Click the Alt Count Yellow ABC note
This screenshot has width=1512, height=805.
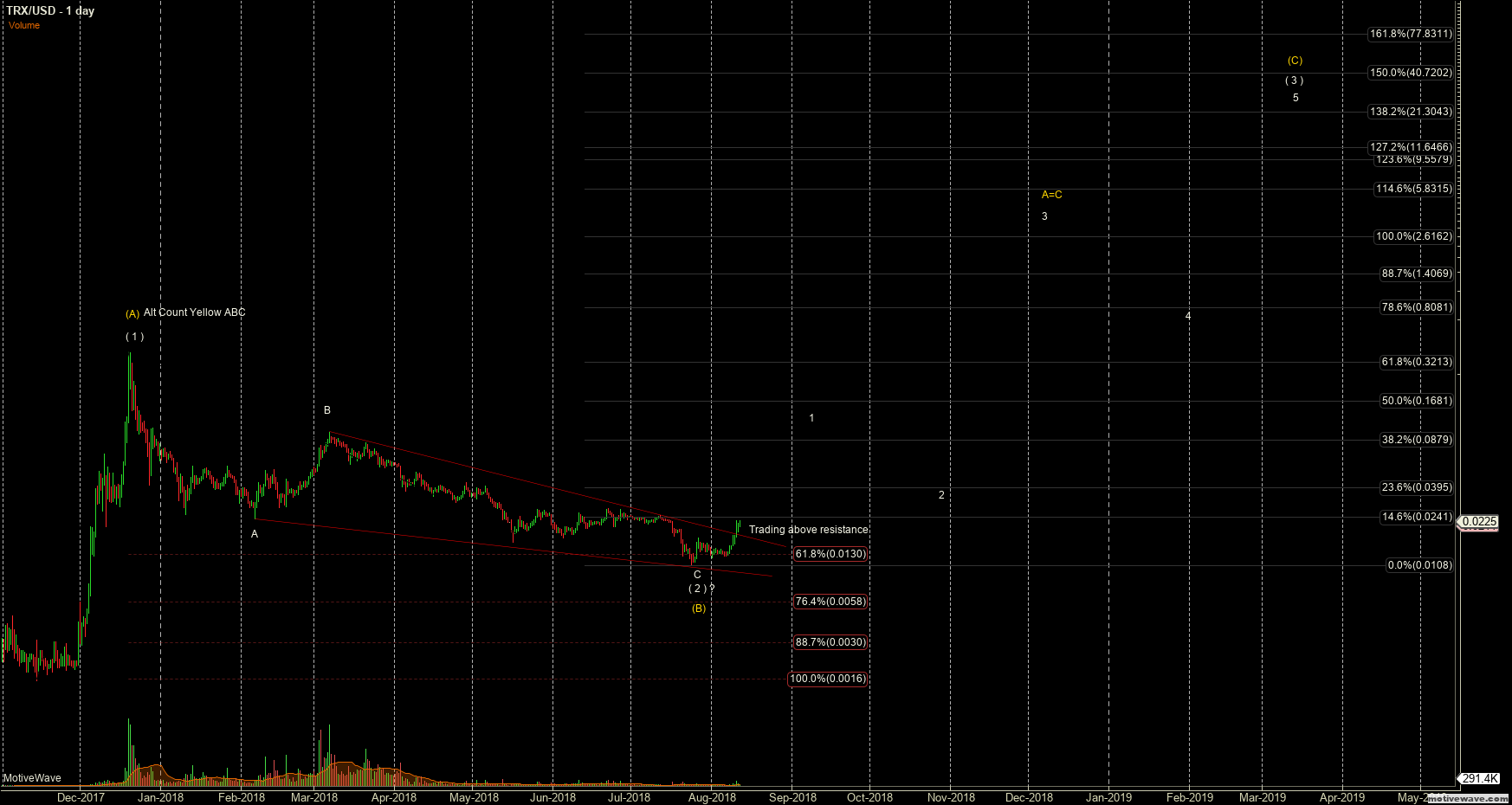point(194,312)
